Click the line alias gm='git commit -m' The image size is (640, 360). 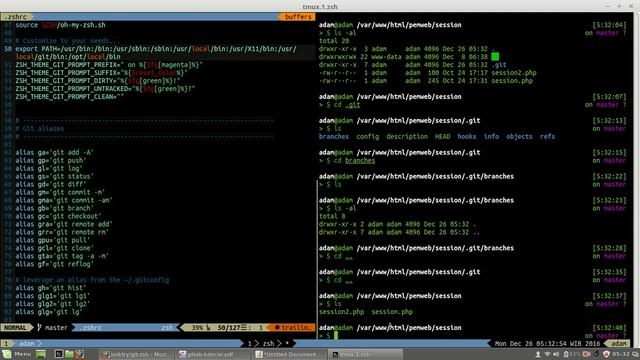point(60,192)
